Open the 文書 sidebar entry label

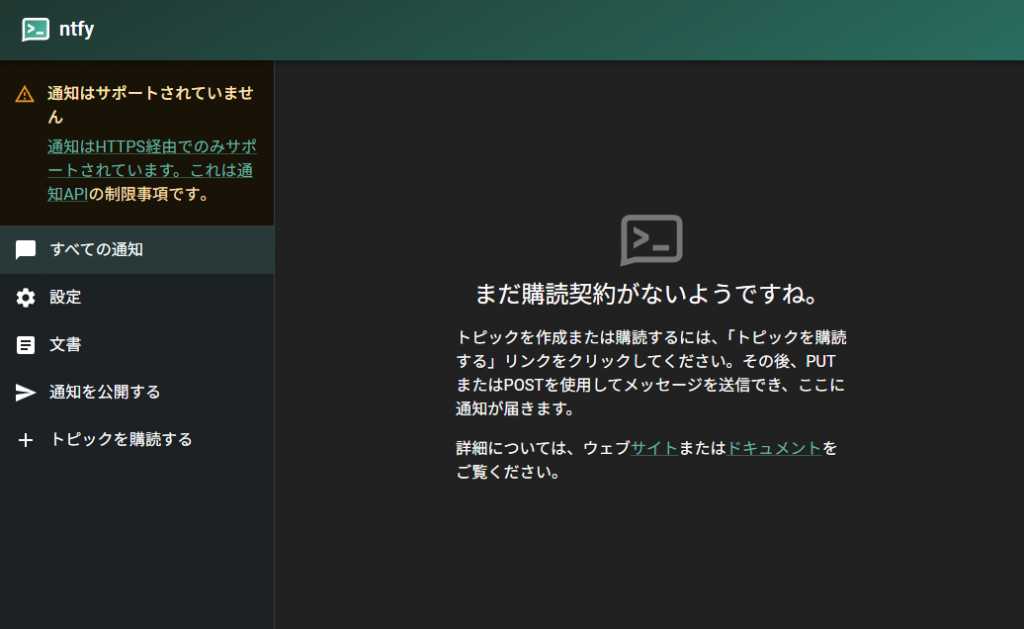point(66,345)
